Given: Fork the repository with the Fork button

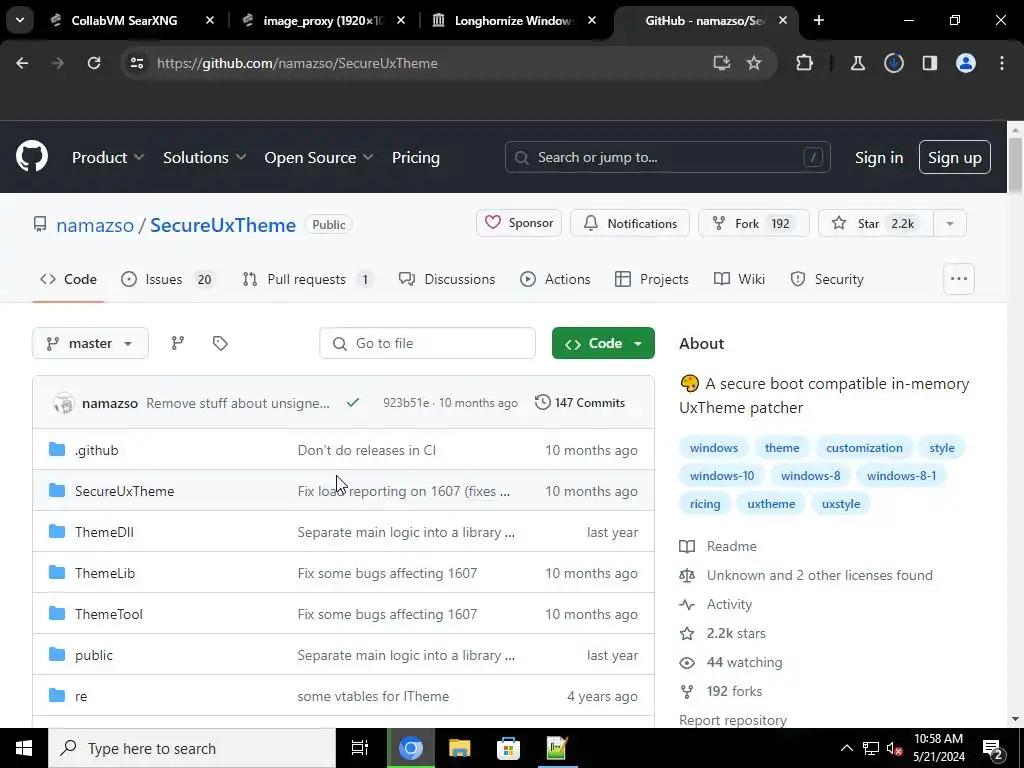Looking at the screenshot, I should (754, 223).
